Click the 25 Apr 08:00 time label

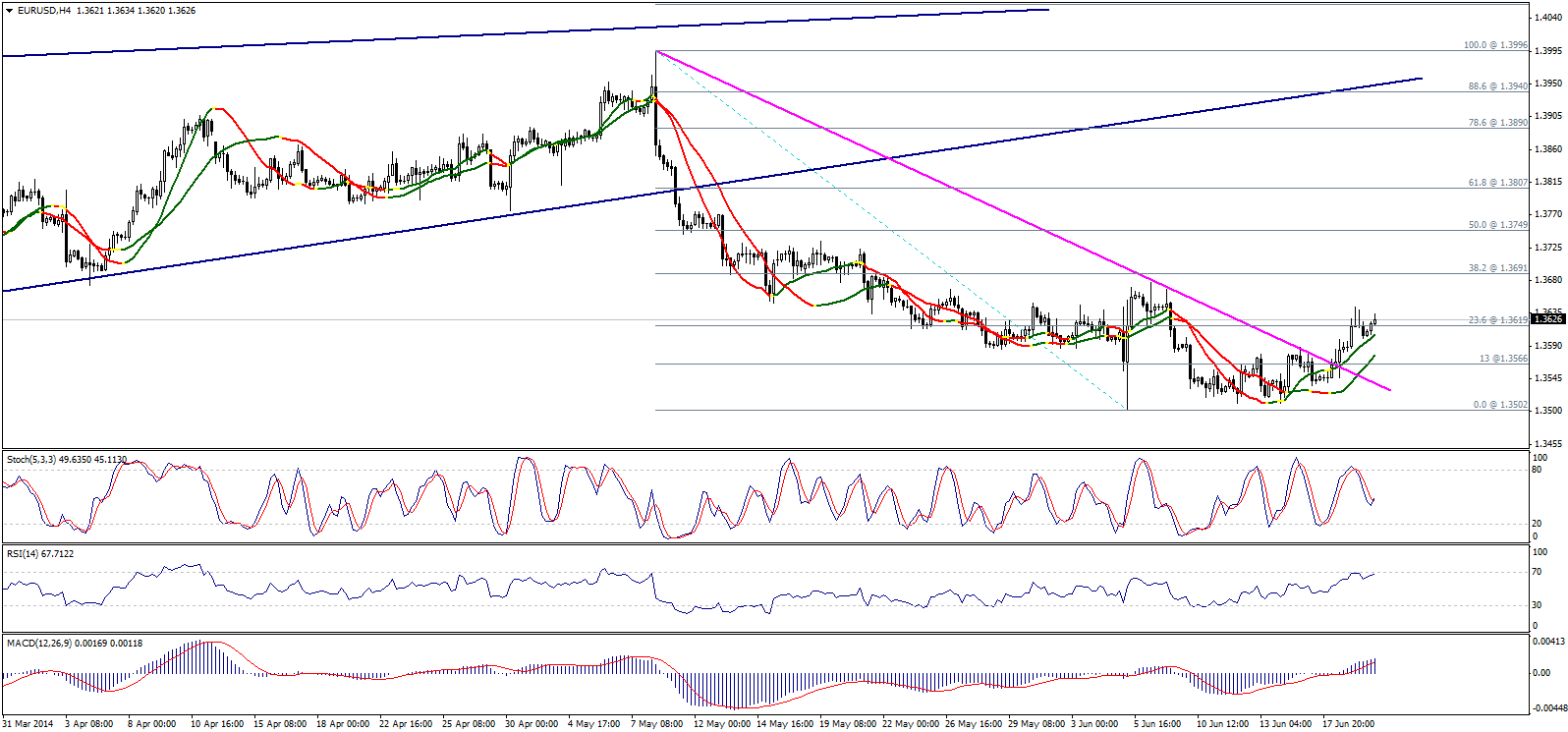point(469,724)
